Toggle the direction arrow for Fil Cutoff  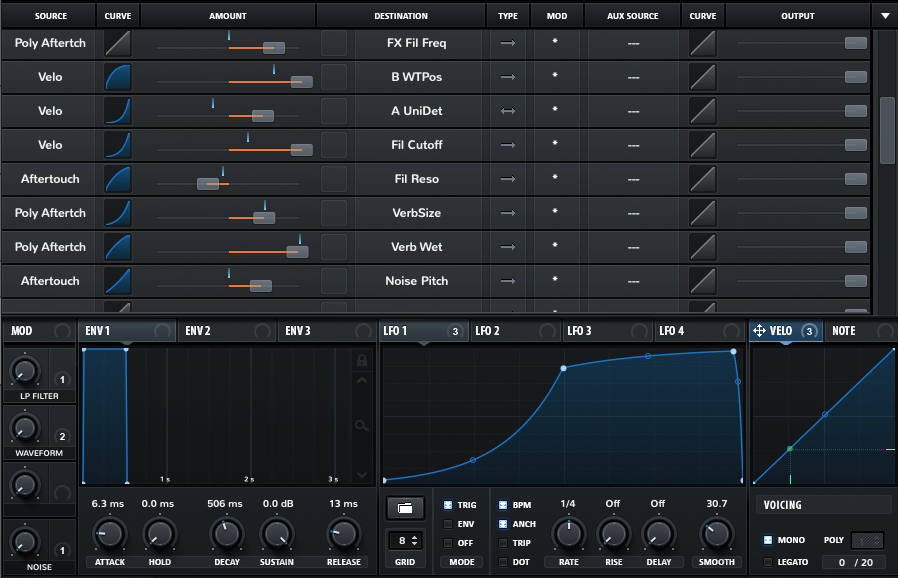tap(508, 145)
